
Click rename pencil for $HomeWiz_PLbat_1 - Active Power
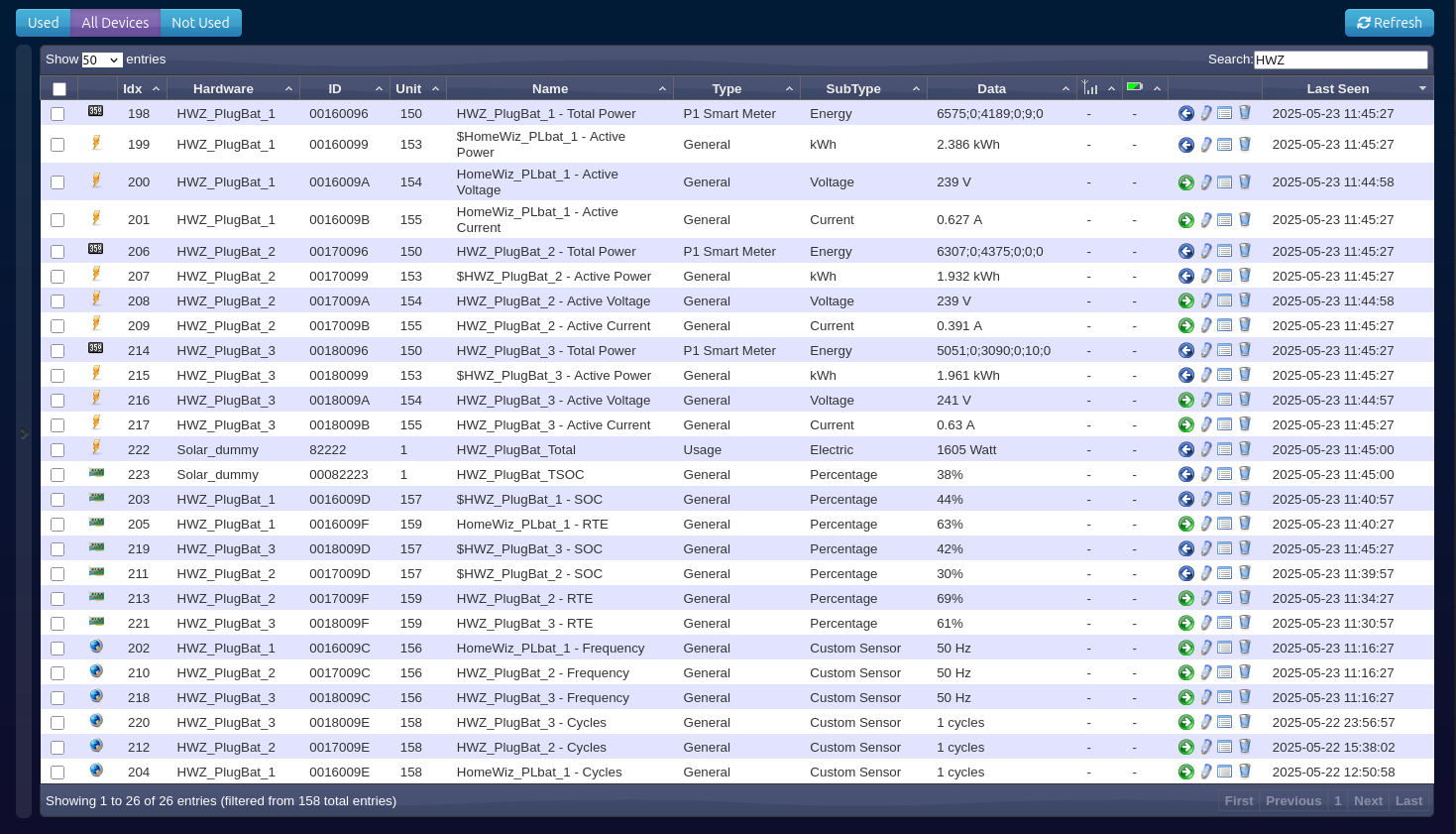(1206, 145)
